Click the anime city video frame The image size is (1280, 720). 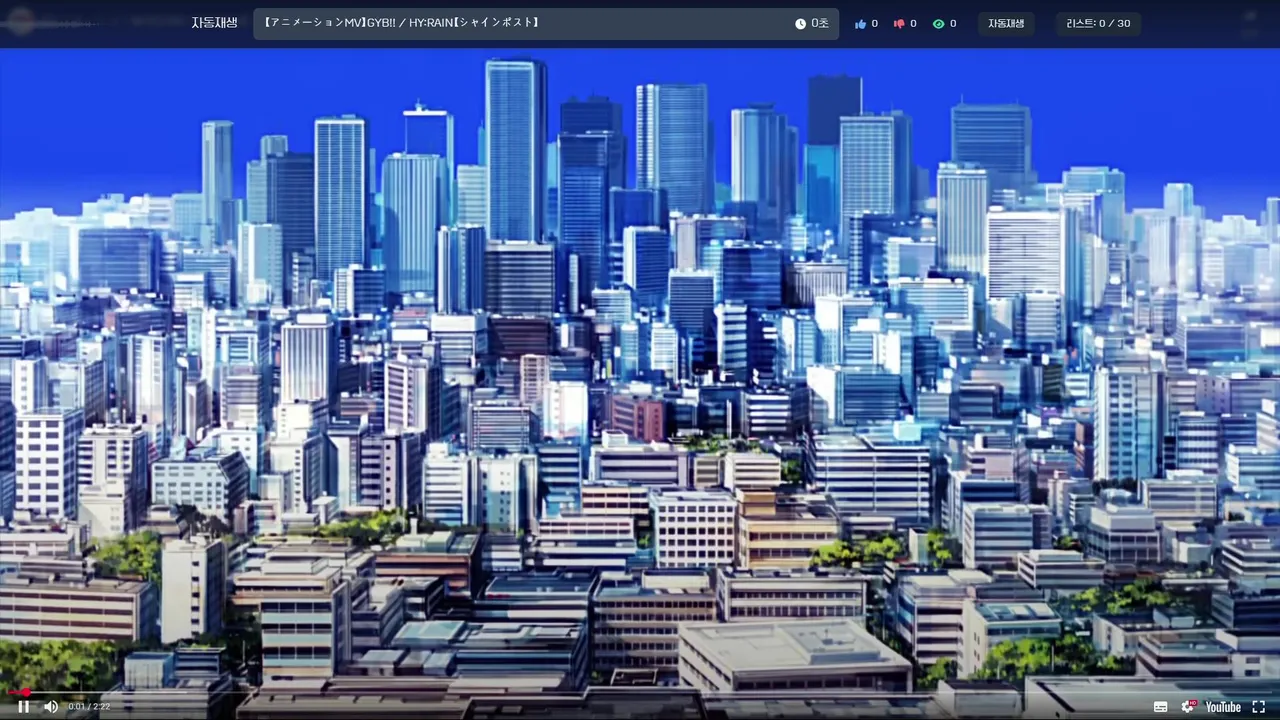[640, 370]
